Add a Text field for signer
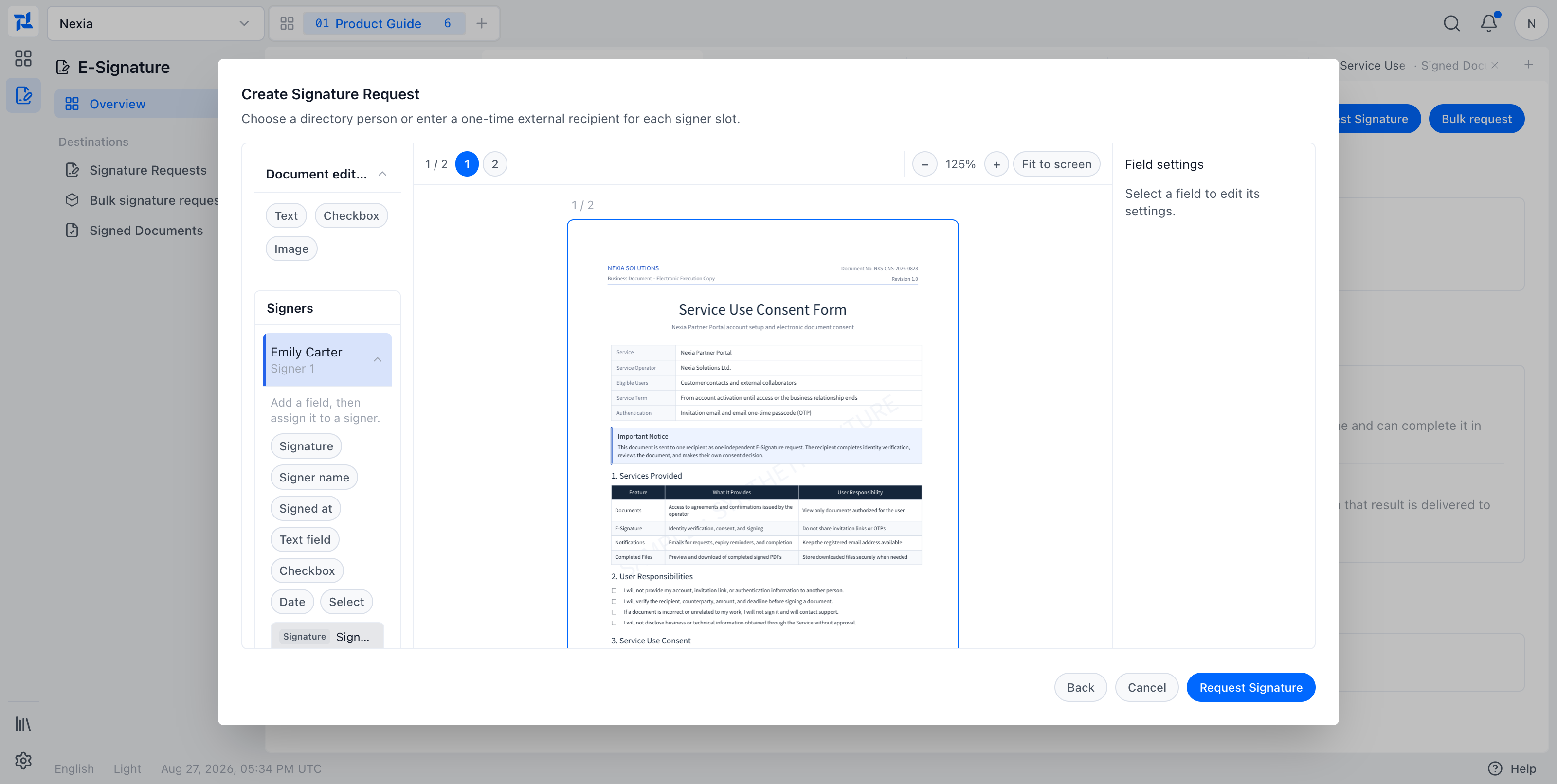The height and width of the screenshot is (784, 1557). (x=305, y=539)
